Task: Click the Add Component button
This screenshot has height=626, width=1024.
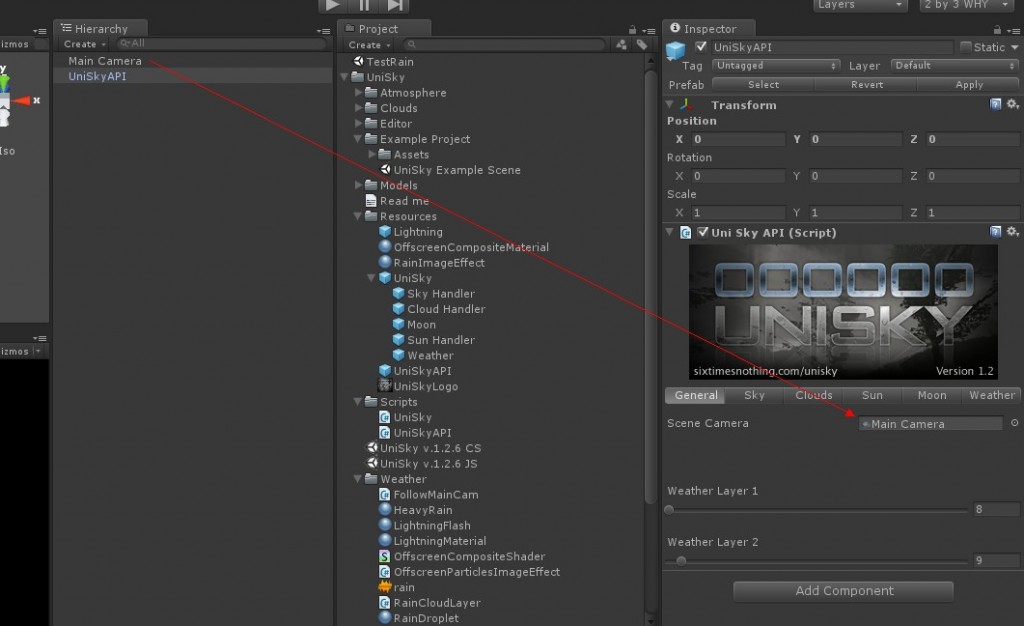Action: coord(842,591)
